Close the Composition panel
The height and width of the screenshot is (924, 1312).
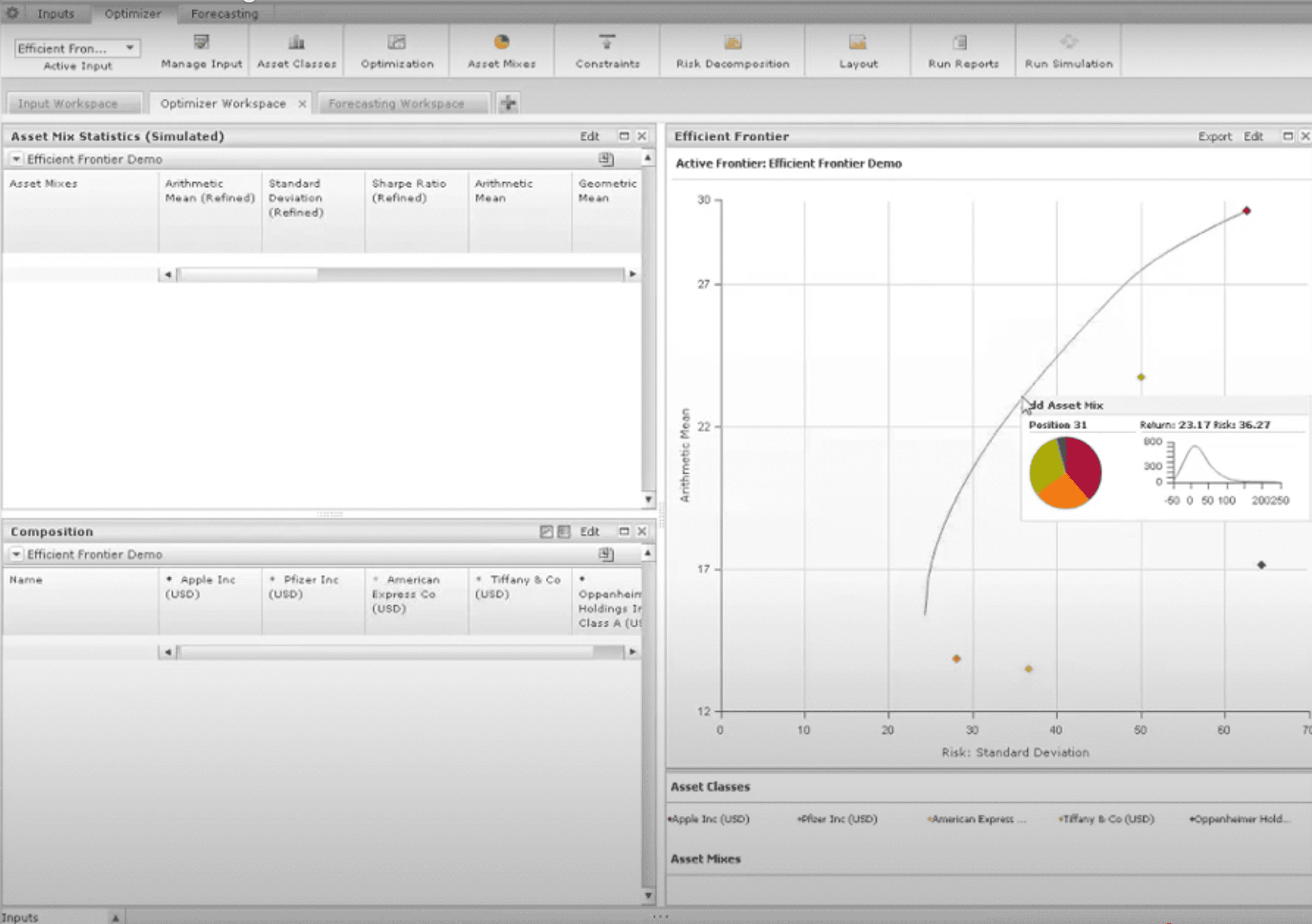click(642, 531)
